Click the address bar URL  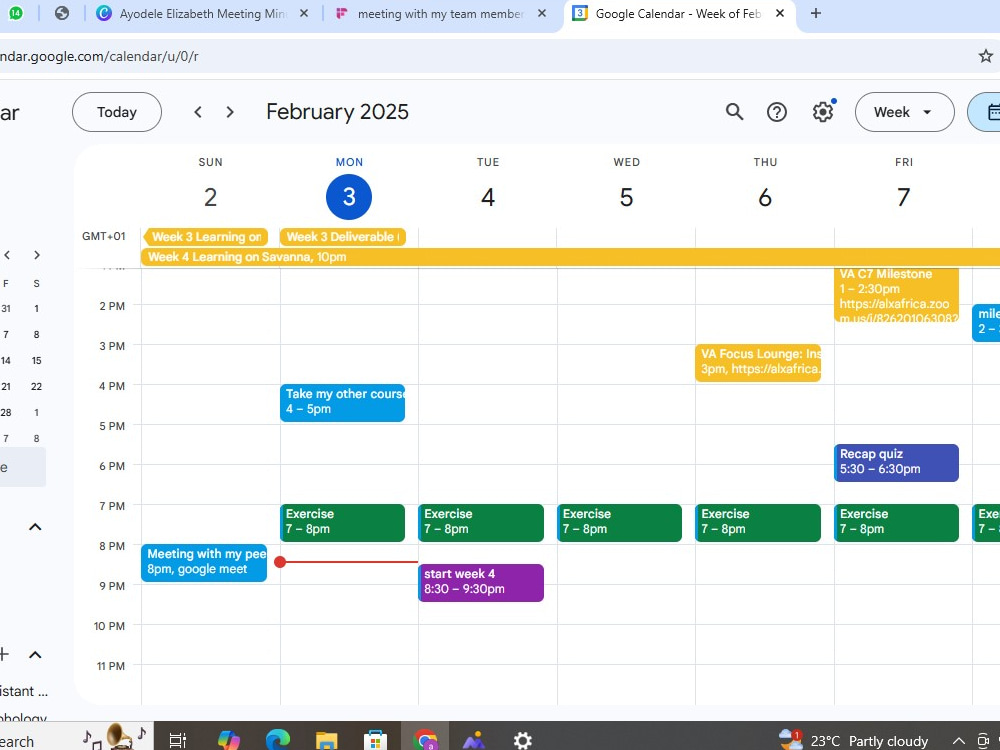point(99,56)
